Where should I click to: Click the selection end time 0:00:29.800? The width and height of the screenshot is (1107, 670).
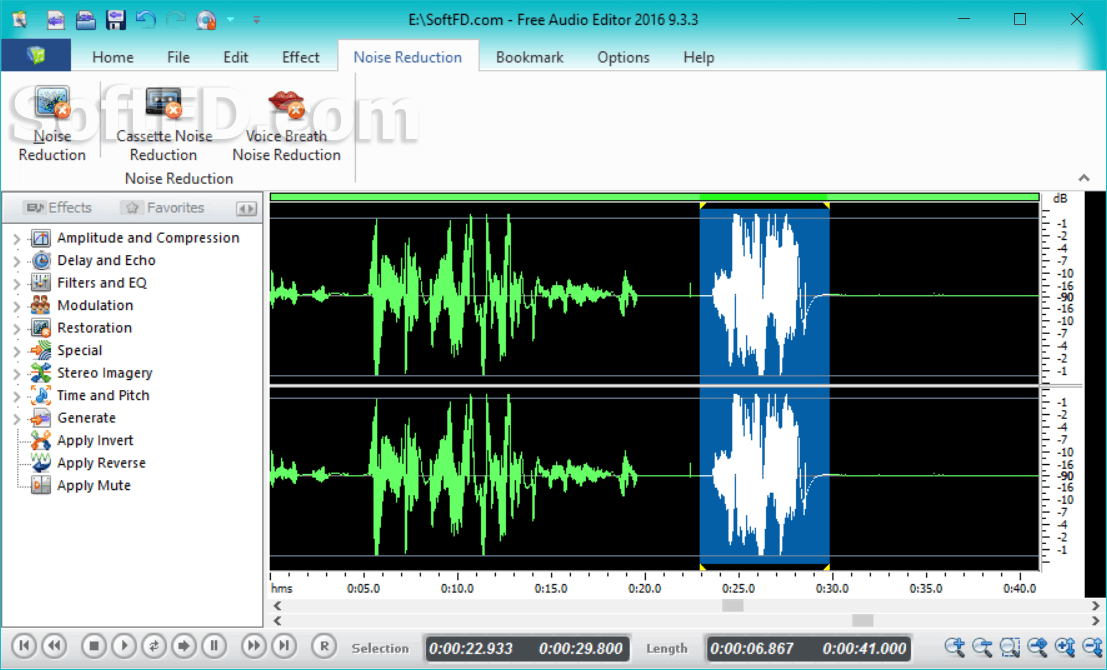[580, 648]
